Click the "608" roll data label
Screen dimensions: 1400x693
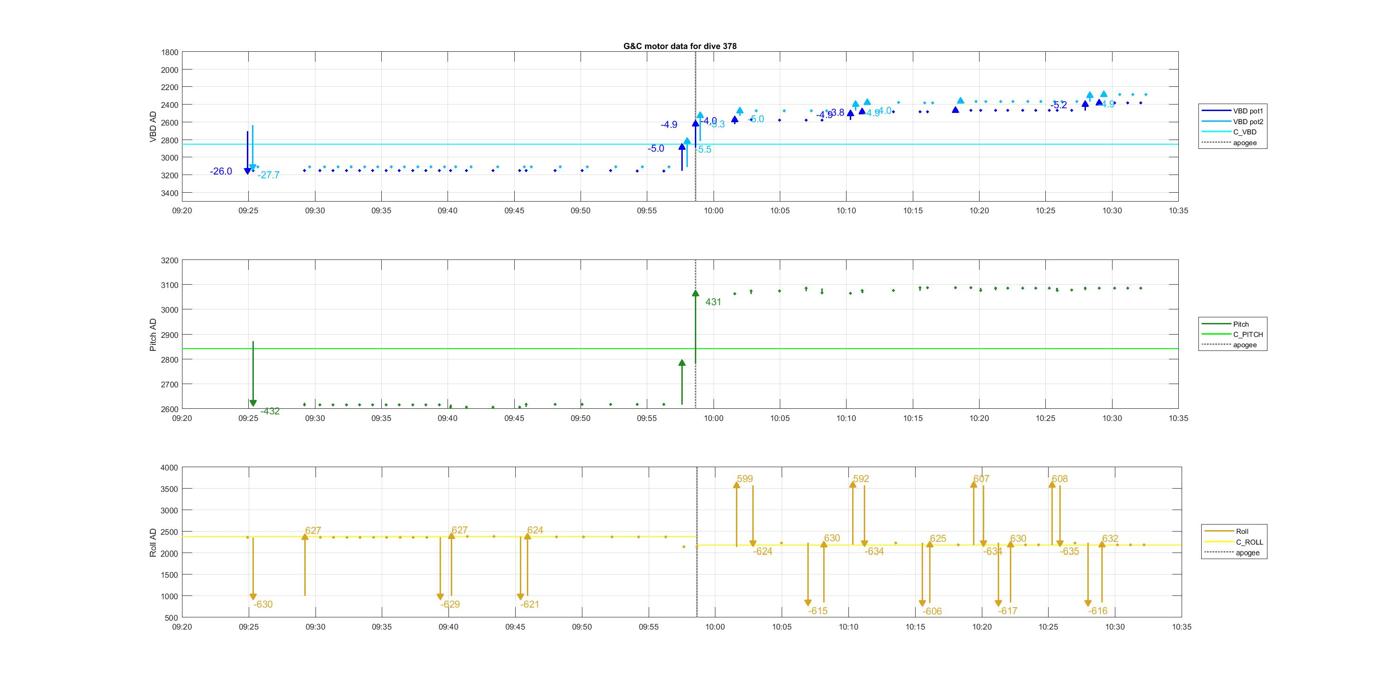click(x=1060, y=479)
